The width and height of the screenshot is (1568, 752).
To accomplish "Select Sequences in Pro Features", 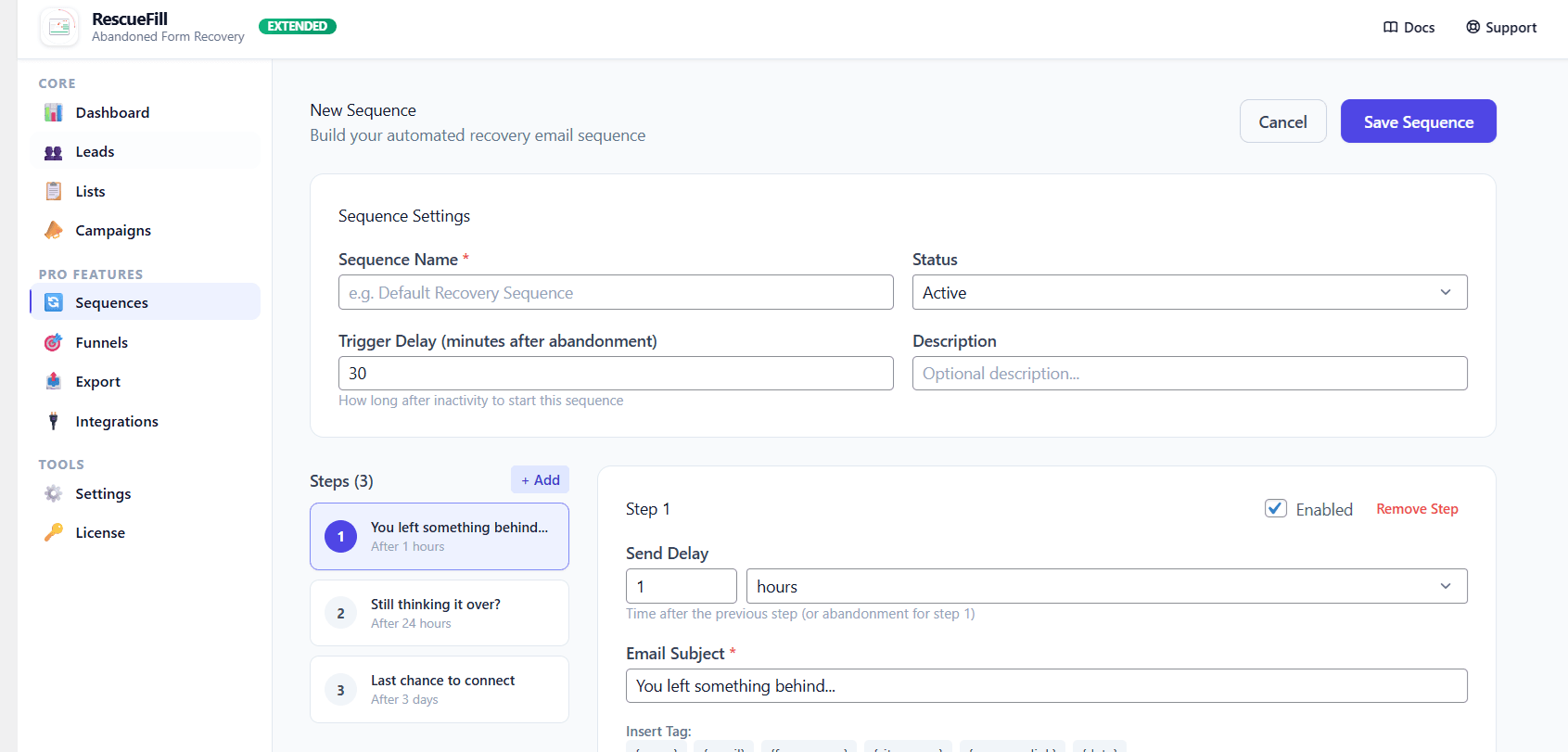I will click(x=146, y=302).
